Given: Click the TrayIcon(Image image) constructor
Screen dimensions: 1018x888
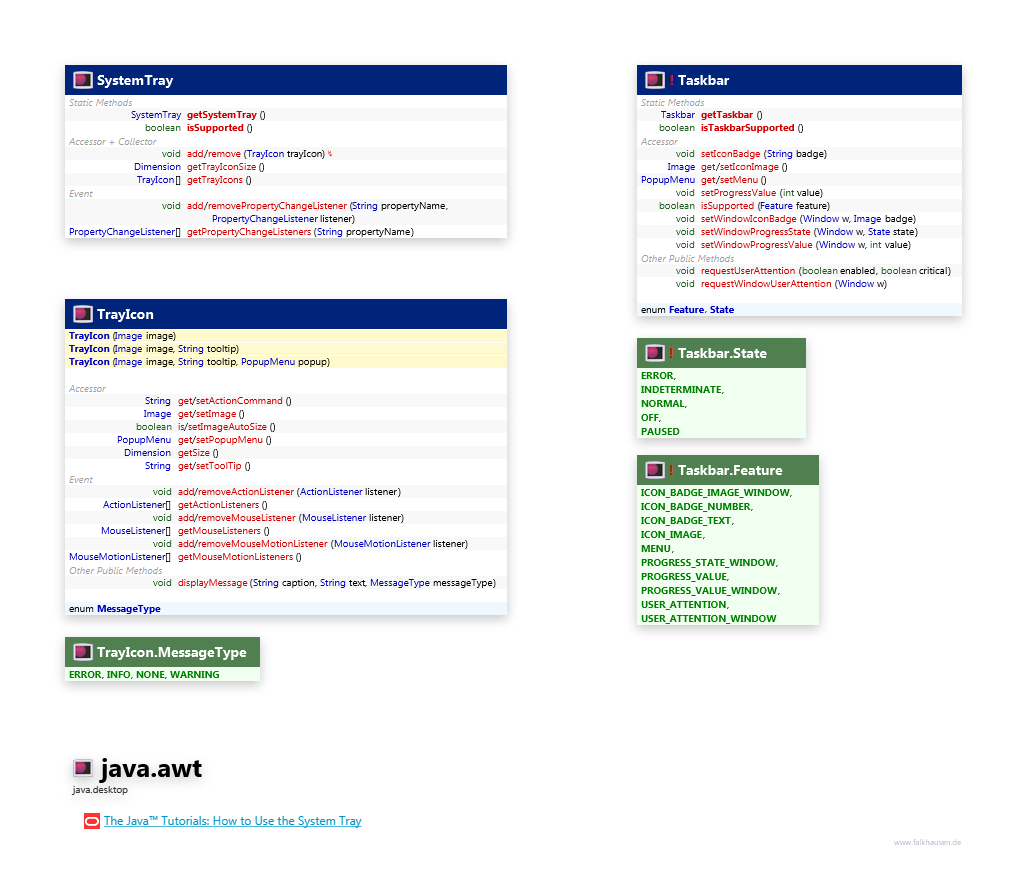Looking at the screenshot, I should pos(123,336).
